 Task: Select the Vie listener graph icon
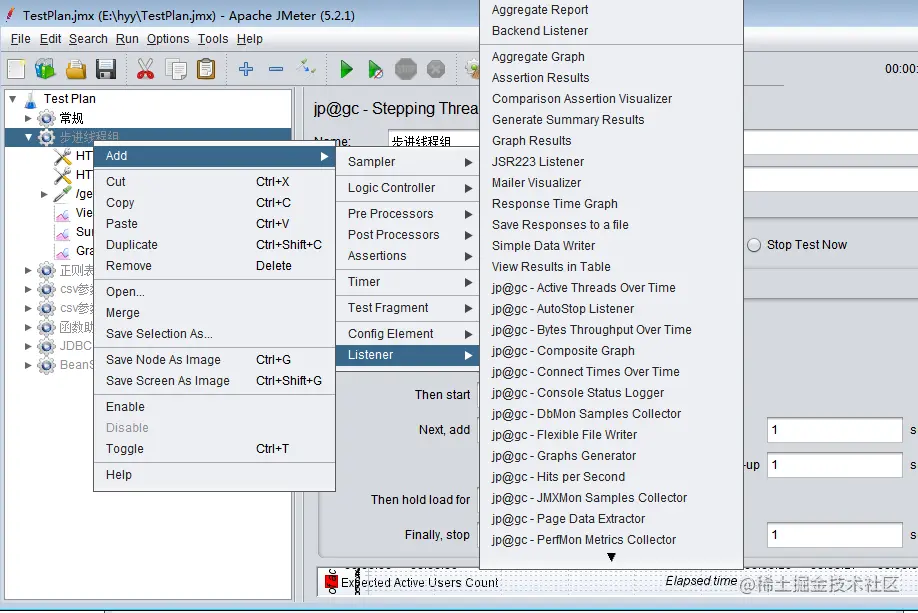point(63,213)
